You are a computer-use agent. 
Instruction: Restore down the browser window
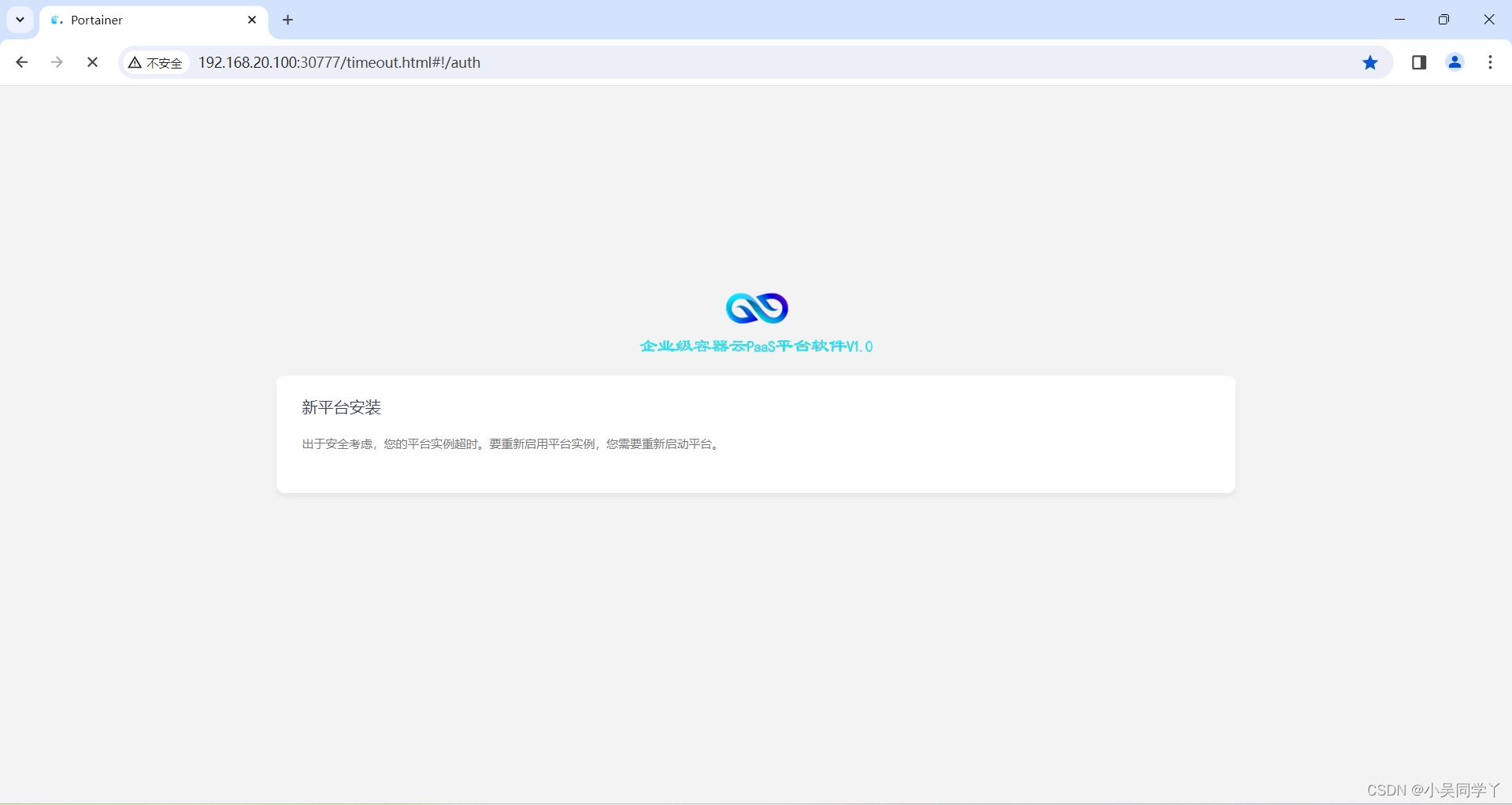click(x=1445, y=19)
